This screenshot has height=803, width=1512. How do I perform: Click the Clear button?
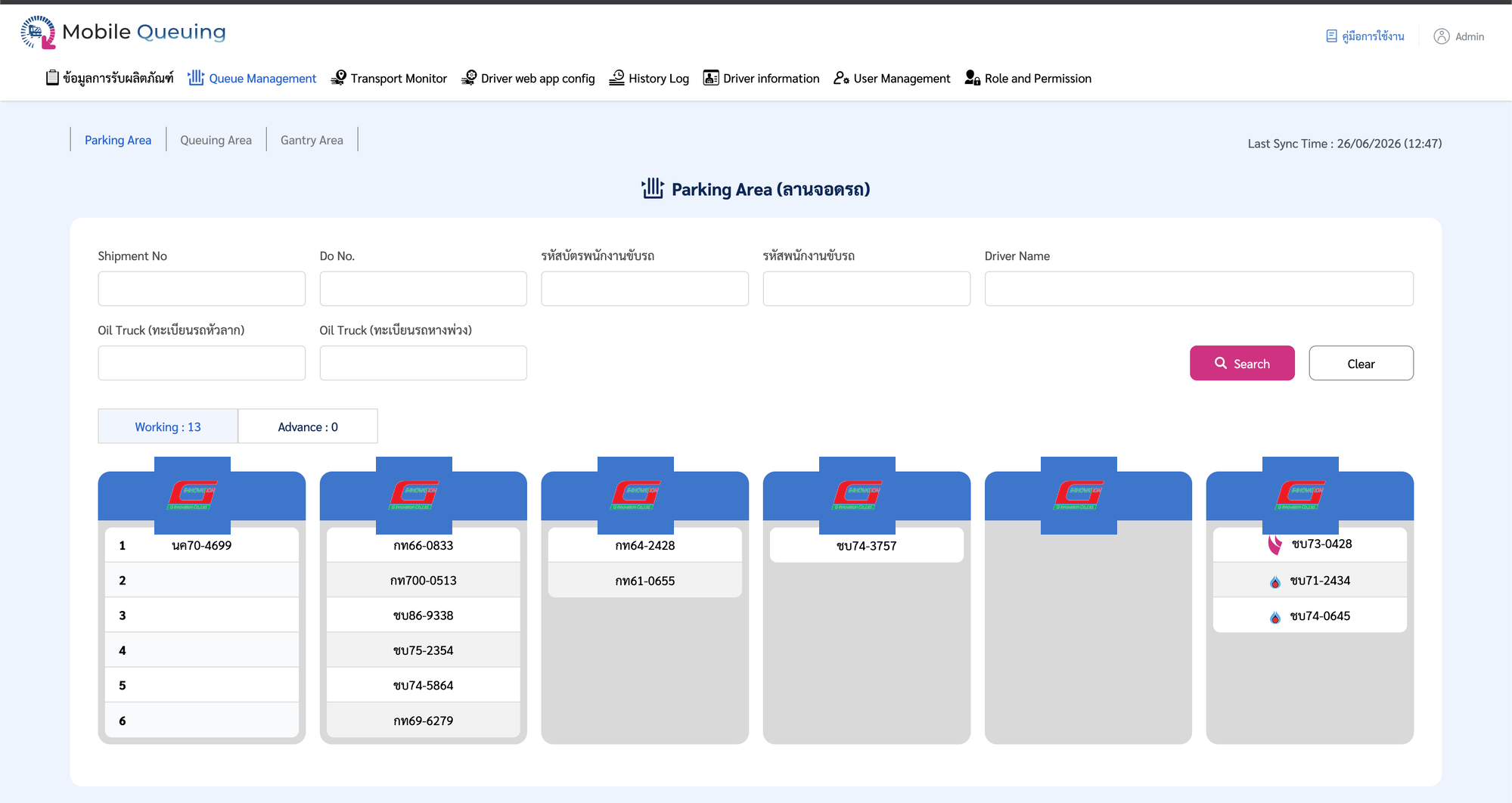click(1361, 363)
